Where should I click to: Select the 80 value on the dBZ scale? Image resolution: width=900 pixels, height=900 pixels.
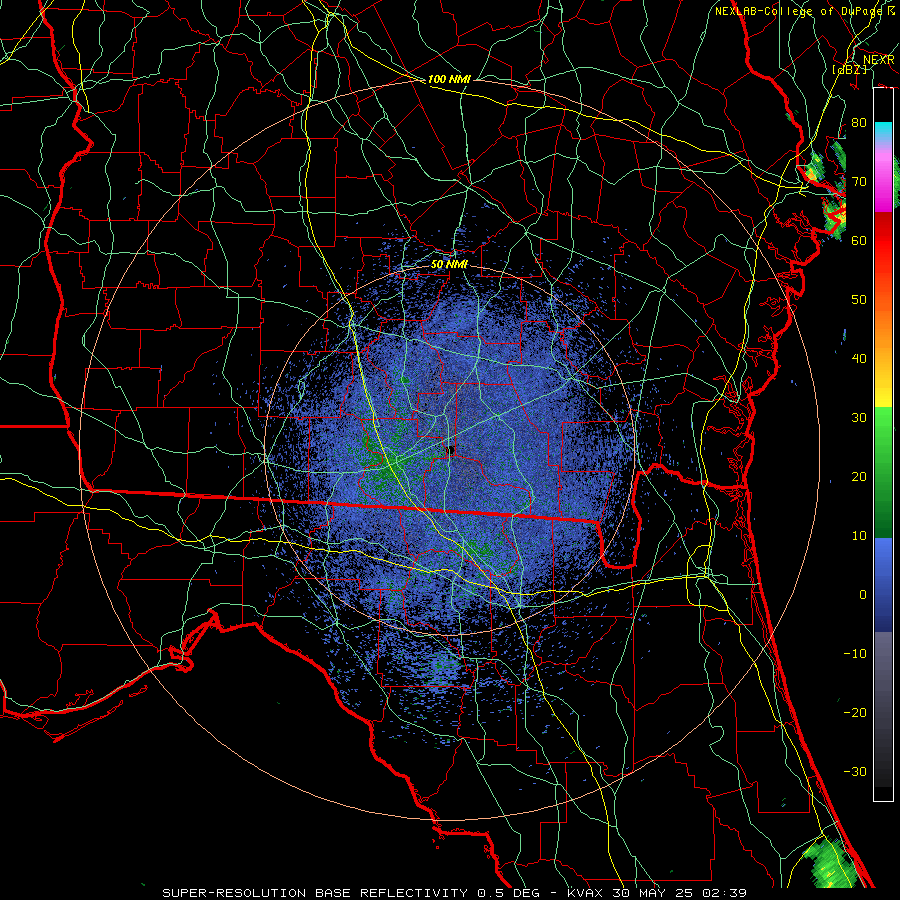tap(859, 122)
